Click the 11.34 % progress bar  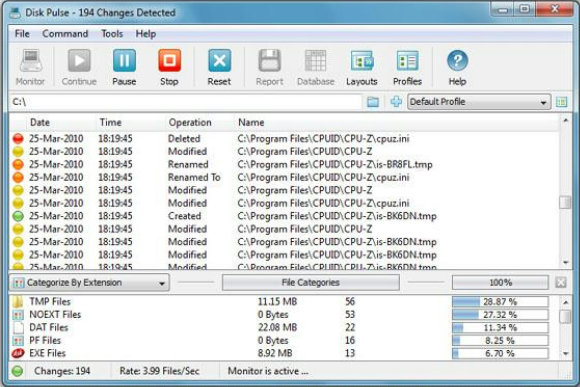coord(500,328)
